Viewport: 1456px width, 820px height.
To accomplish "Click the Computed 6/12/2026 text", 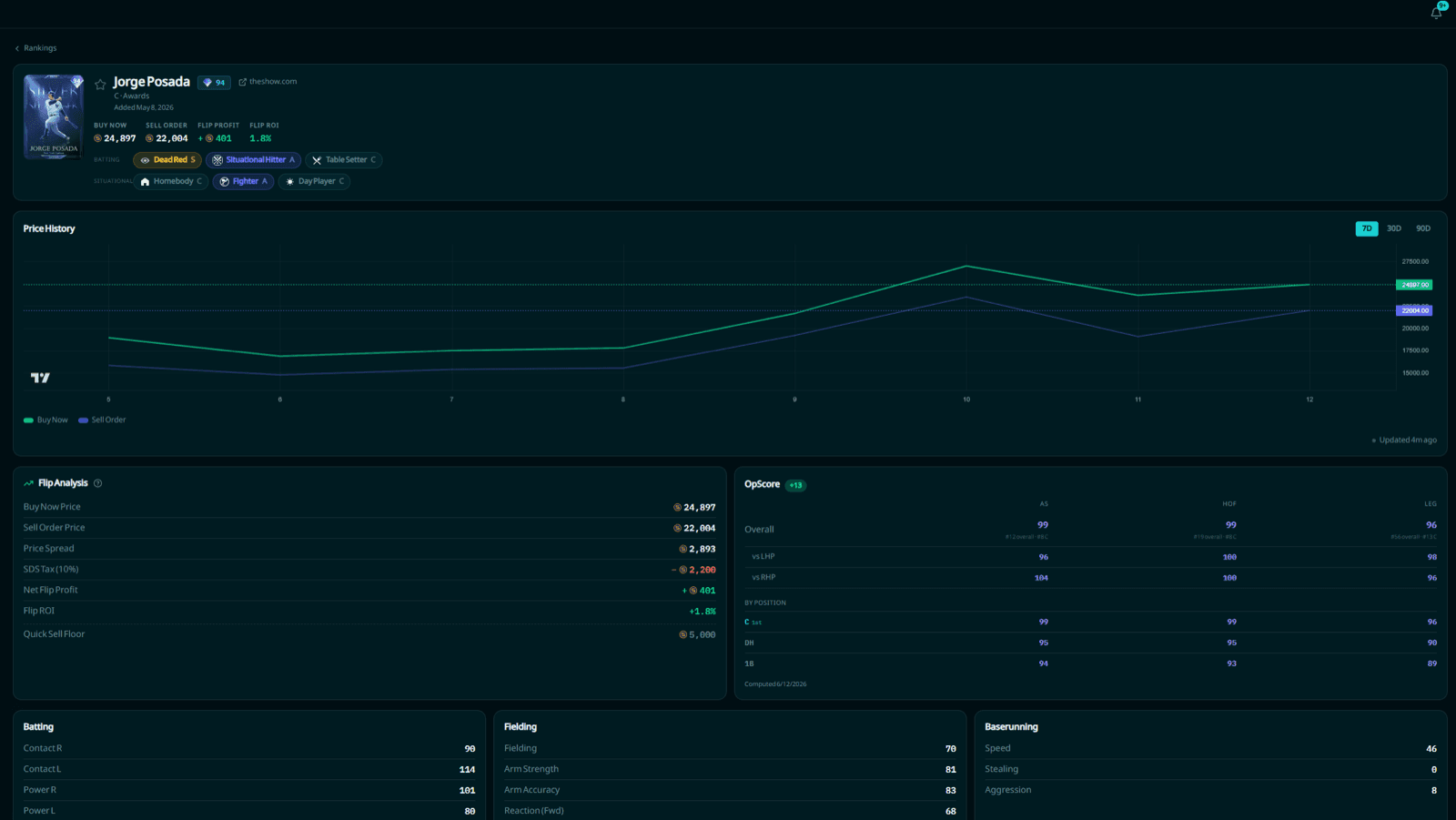I will pos(775,683).
